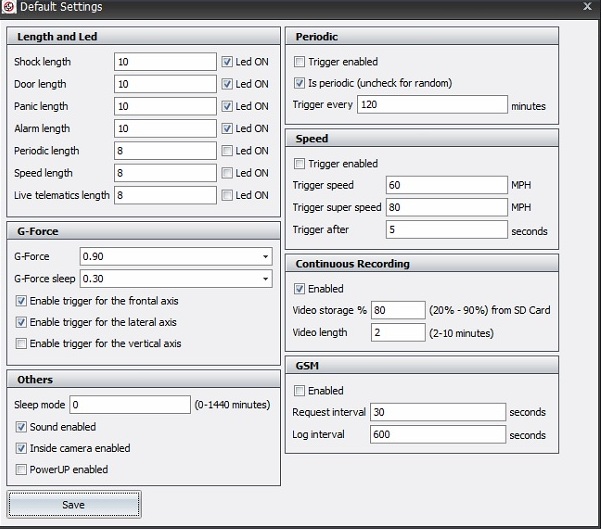This screenshot has height=530, width=601.
Task: Click the Live telematics length field
Action: [165, 195]
